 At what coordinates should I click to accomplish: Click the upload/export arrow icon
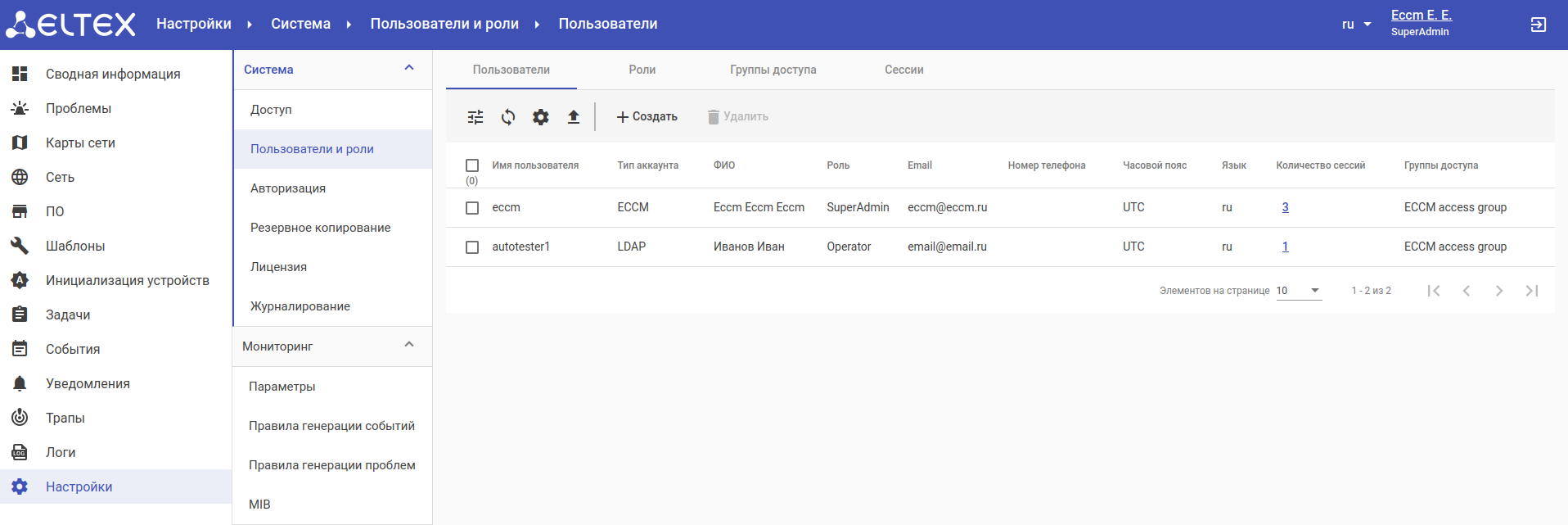coord(574,117)
